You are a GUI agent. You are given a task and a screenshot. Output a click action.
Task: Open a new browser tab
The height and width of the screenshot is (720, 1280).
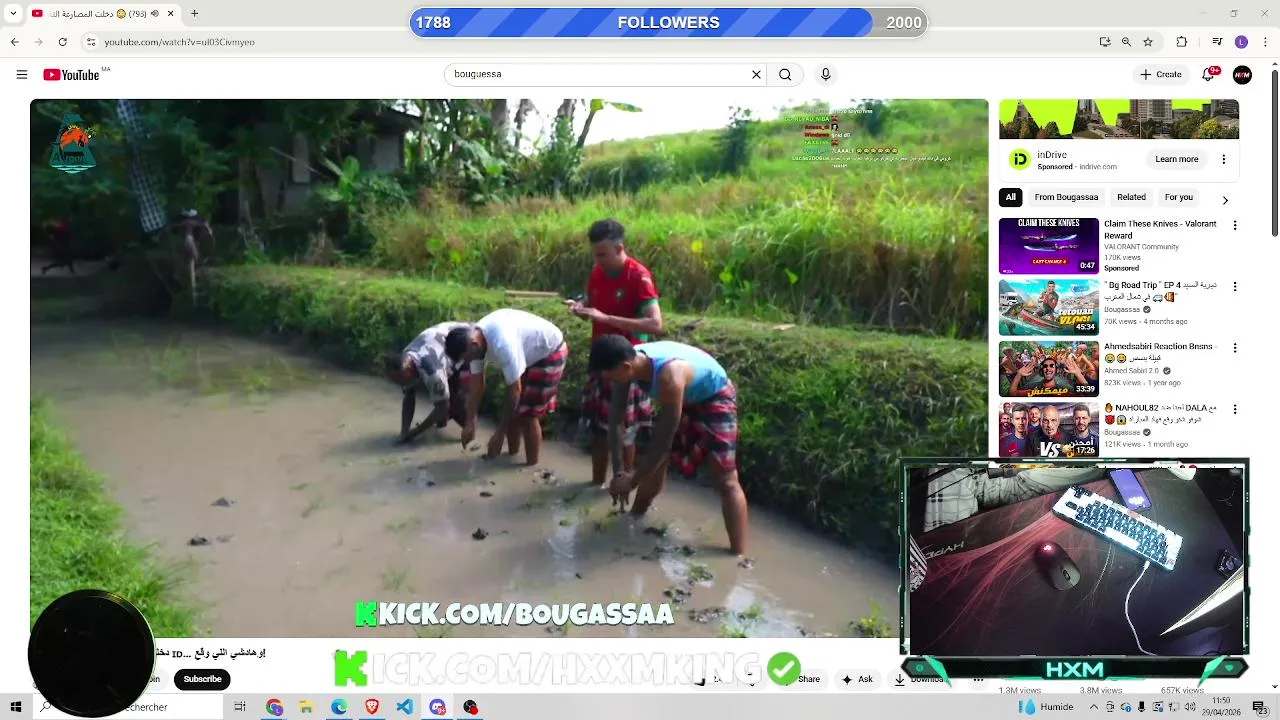(x=195, y=13)
